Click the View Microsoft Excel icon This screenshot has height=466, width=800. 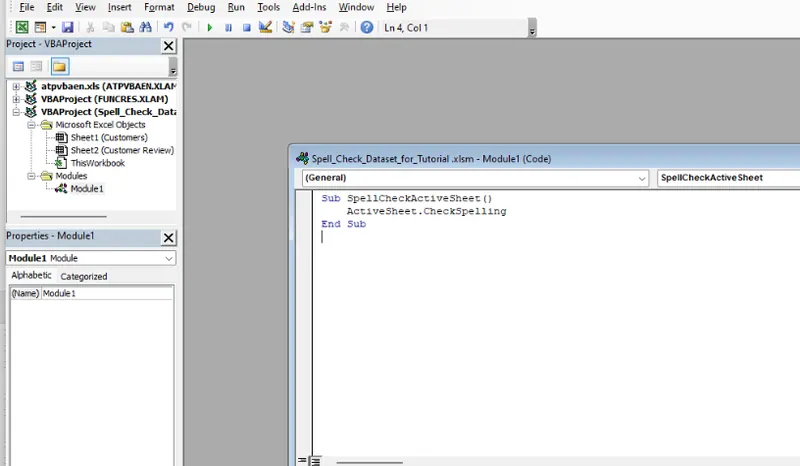(x=21, y=27)
